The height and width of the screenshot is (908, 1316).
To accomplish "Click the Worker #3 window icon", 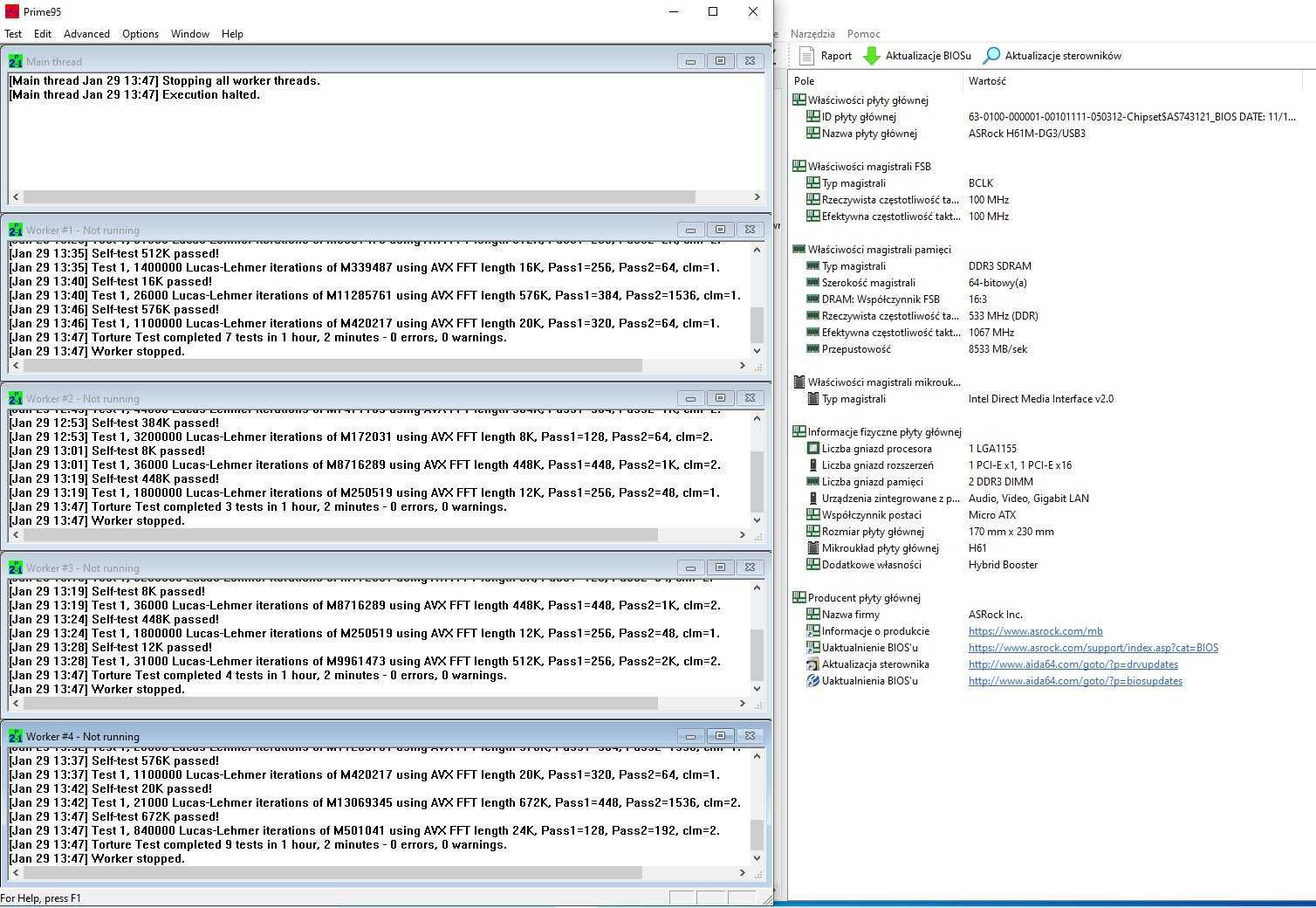I will (x=16, y=567).
